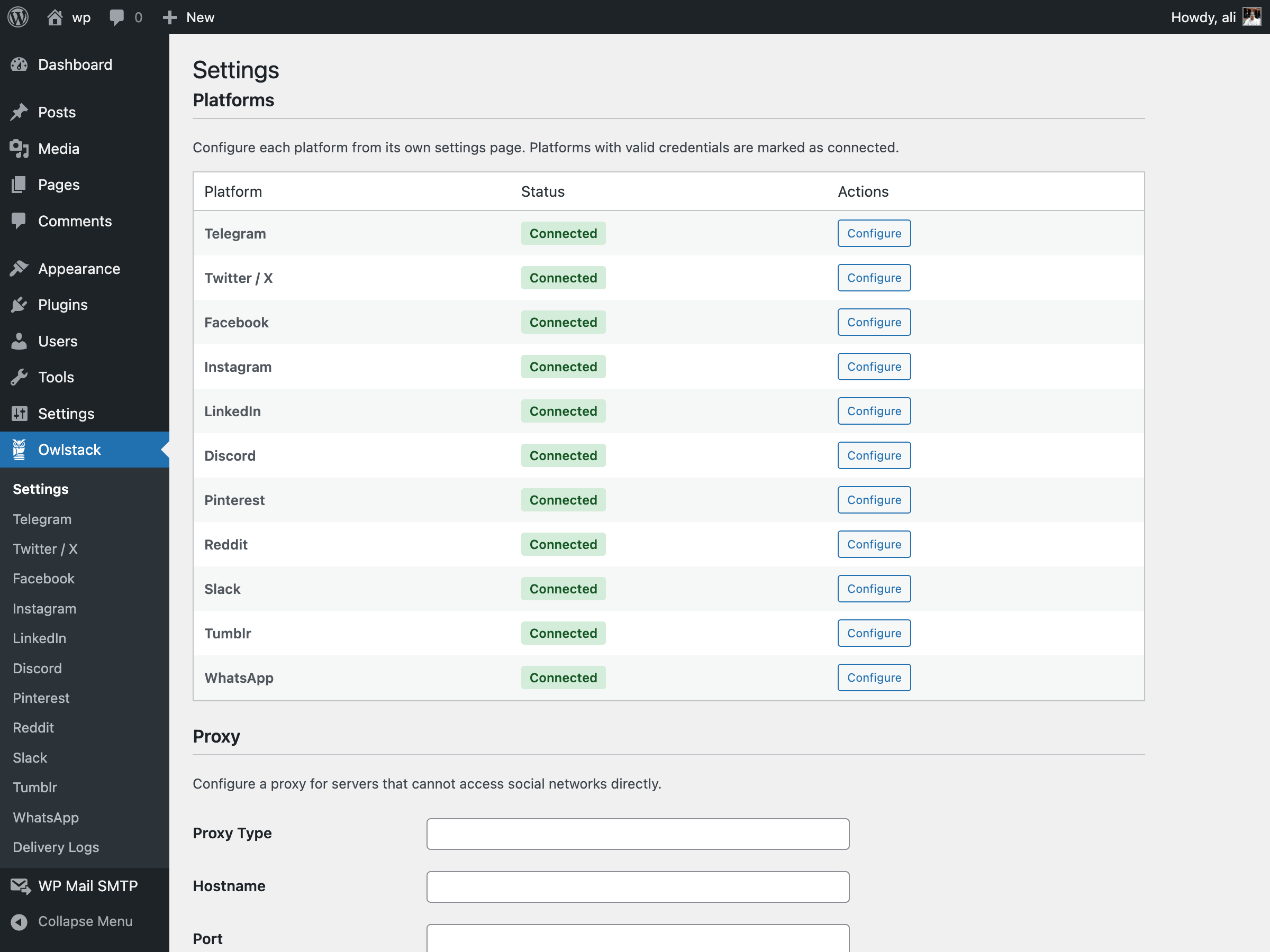This screenshot has width=1270, height=952.
Task: Configure the Telegram platform
Action: (874, 234)
